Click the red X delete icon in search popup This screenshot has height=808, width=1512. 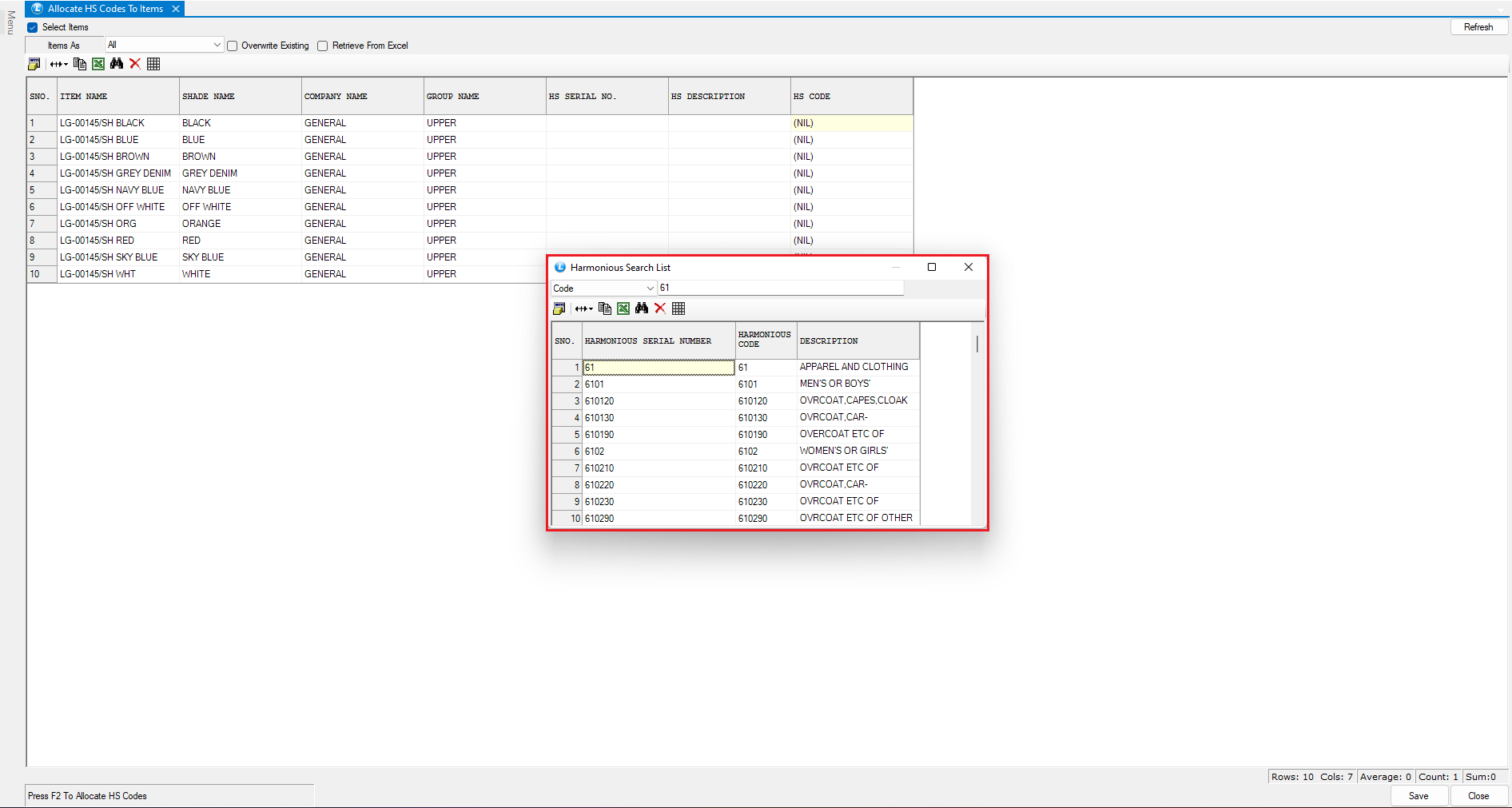tap(660, 308)
